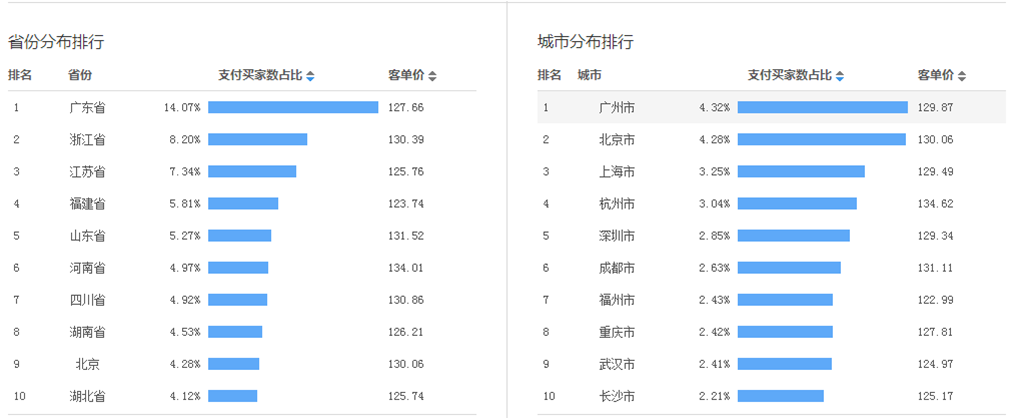Select the 浙江省 row name
Viewport: 1024px width, 419px height.
(87, 140)
